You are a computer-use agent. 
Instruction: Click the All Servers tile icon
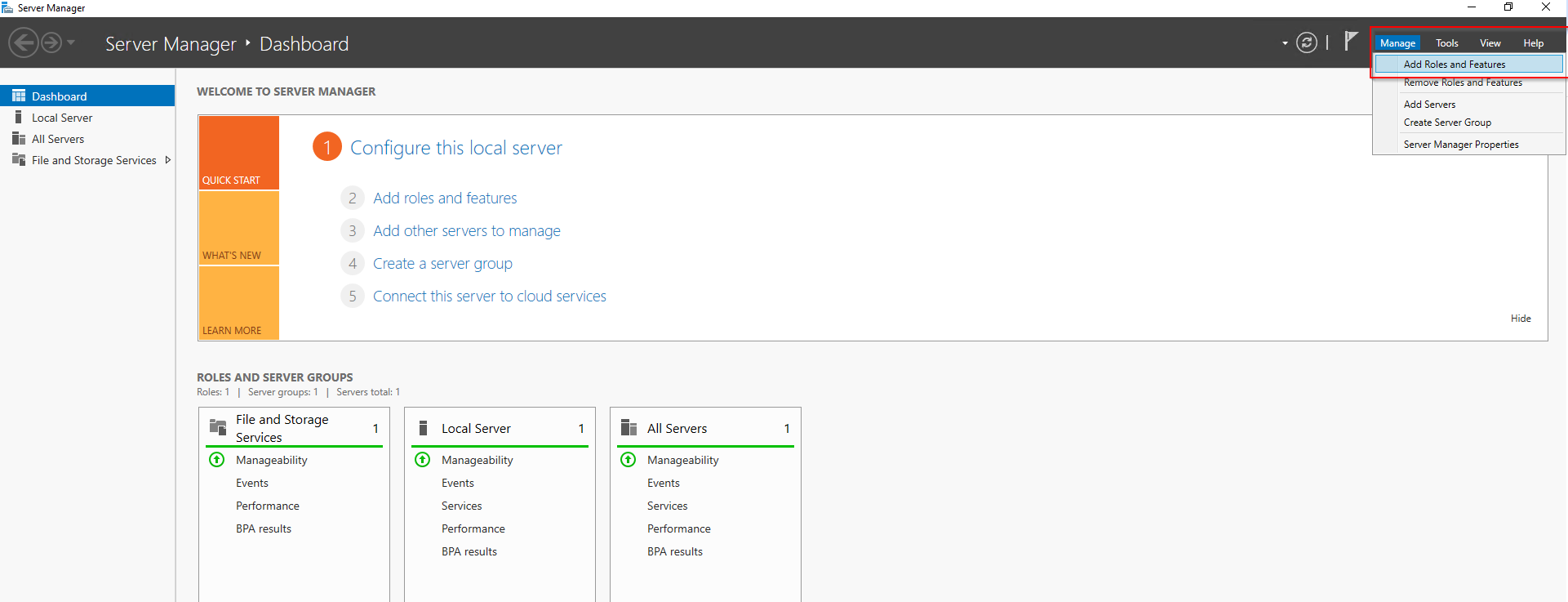click(x=629, y=428)
